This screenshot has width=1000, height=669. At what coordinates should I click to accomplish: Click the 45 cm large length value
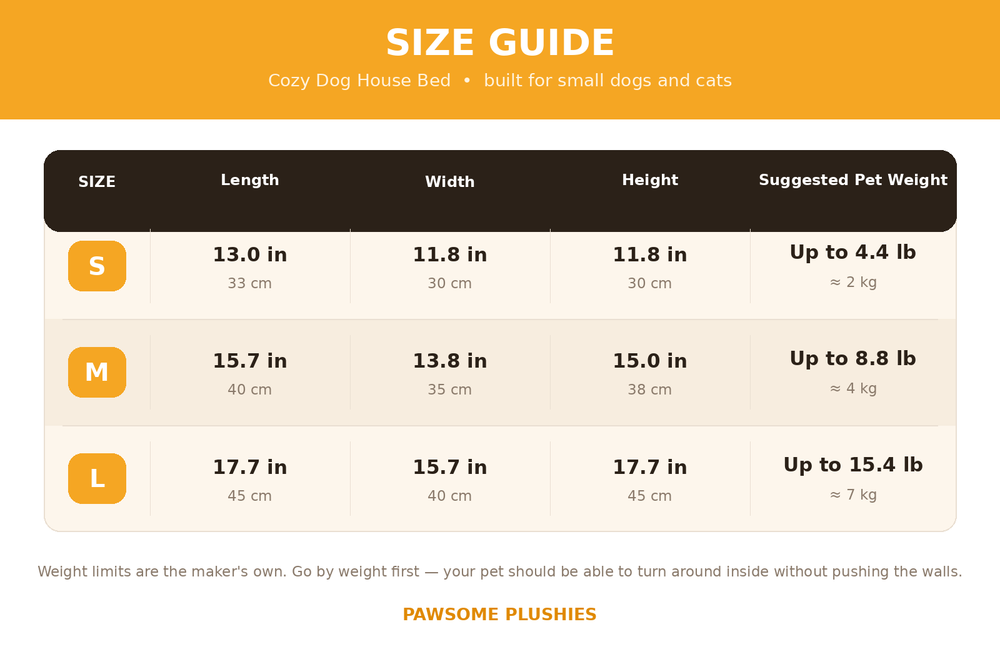point(250,496)
